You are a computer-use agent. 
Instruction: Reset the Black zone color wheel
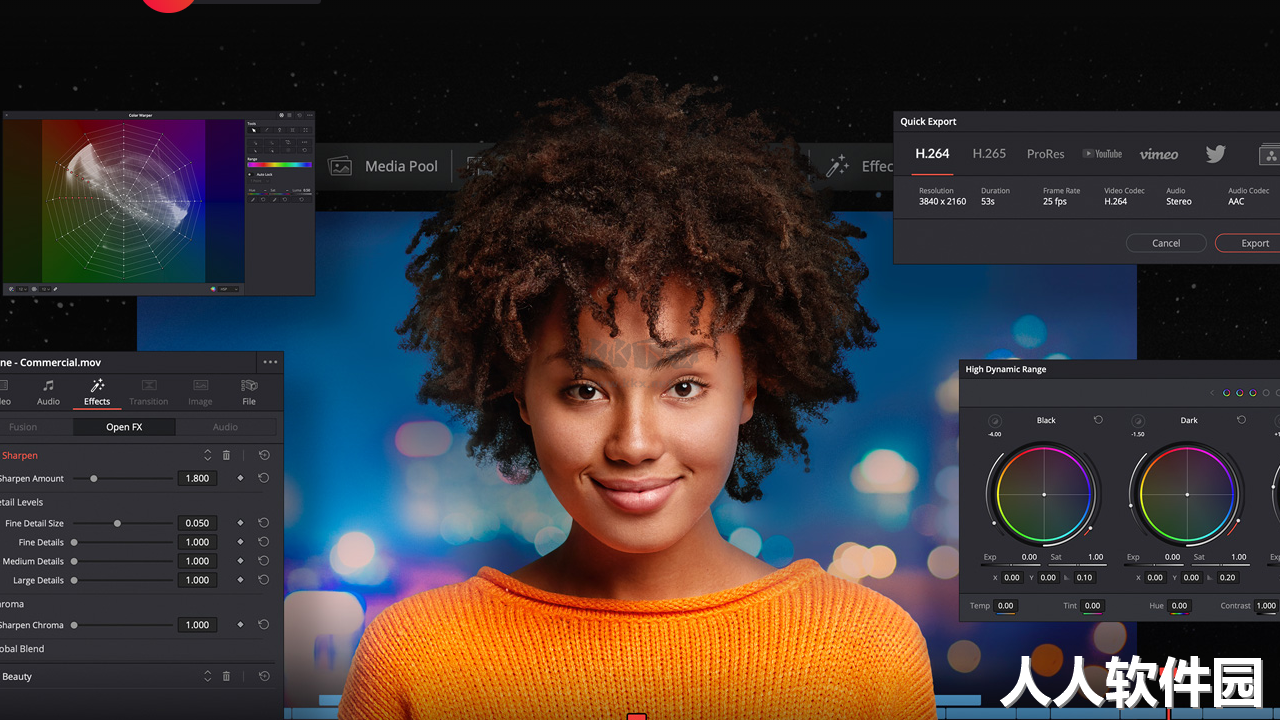tap(1098, 420)
